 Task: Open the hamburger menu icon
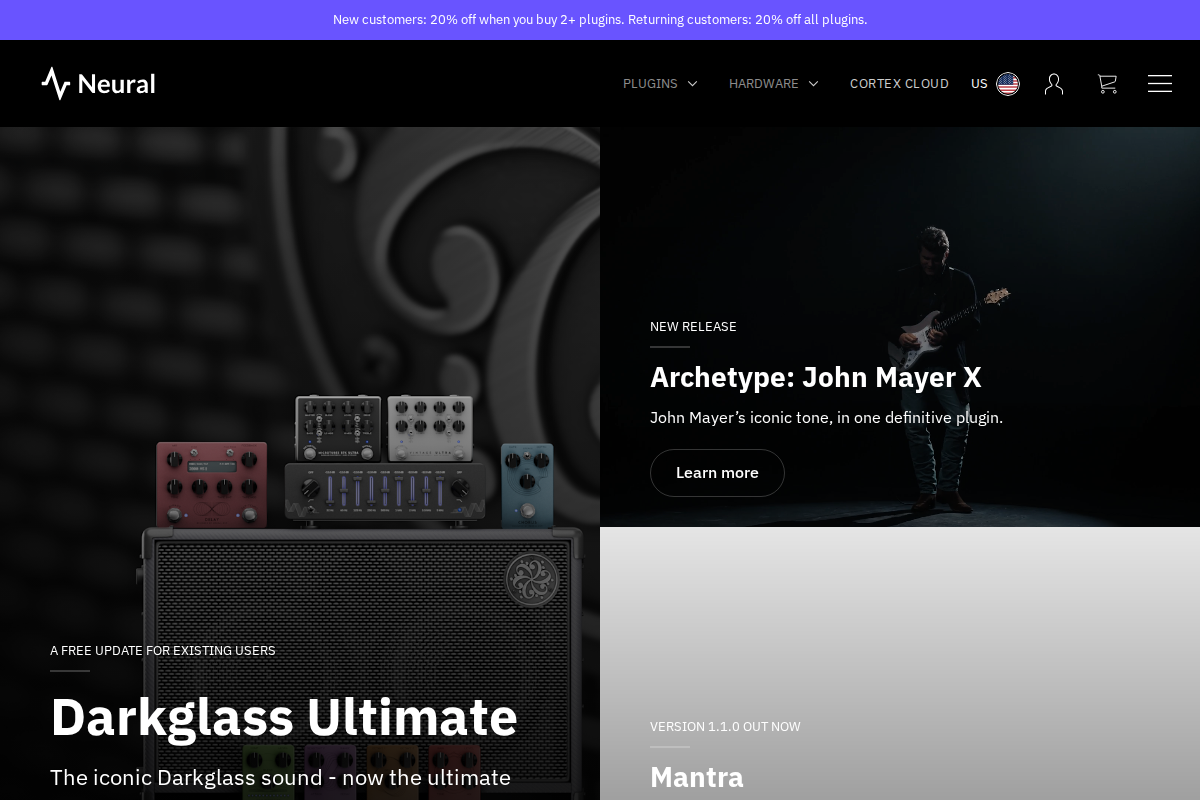[1160, 84]
